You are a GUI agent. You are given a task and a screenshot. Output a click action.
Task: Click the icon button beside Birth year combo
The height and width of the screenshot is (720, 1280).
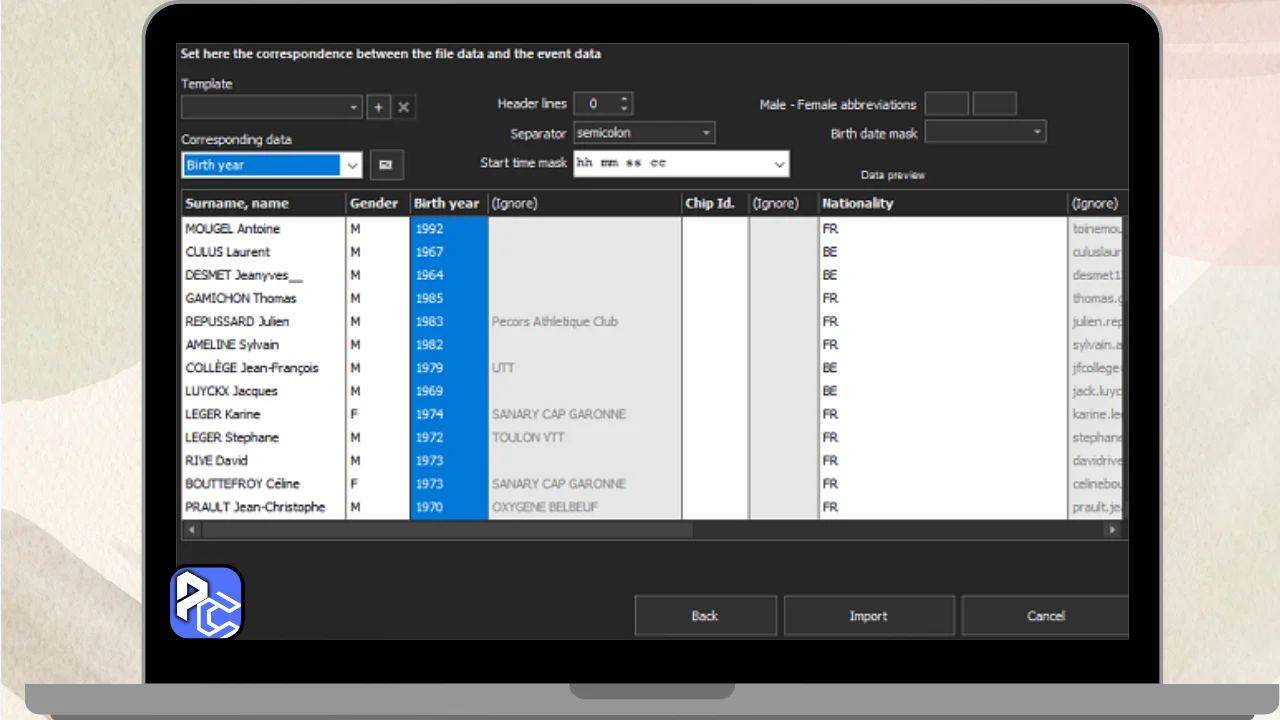coord(386,165)
